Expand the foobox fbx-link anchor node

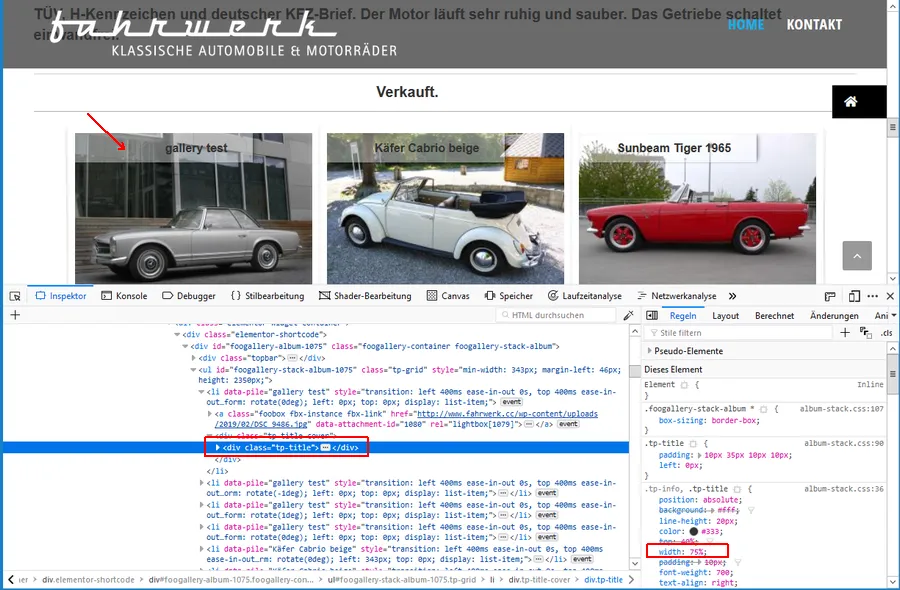tap(210, 414)
